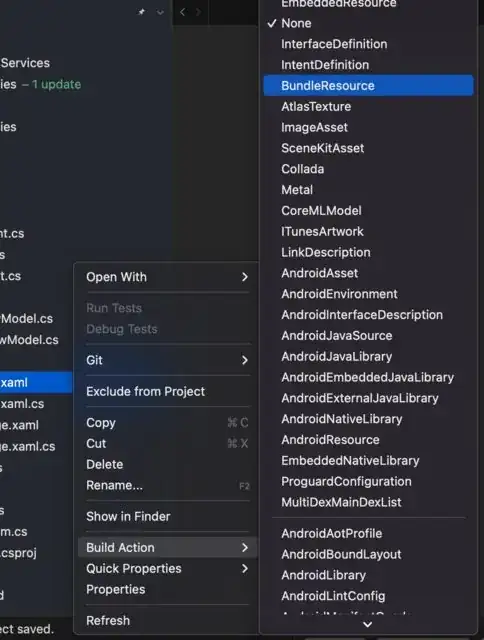Navigate forward with the right arrow
484x640 pixels.
198,12
